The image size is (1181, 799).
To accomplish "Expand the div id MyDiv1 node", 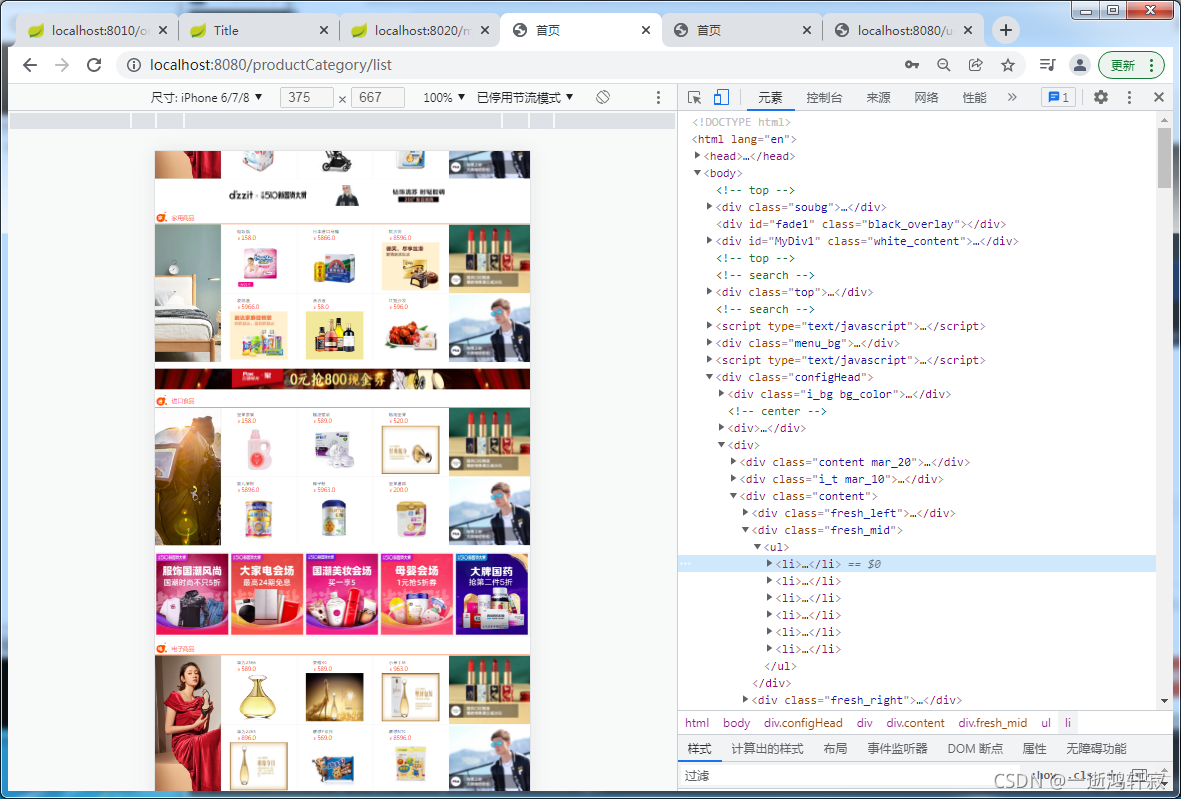I will pos(710,241).
